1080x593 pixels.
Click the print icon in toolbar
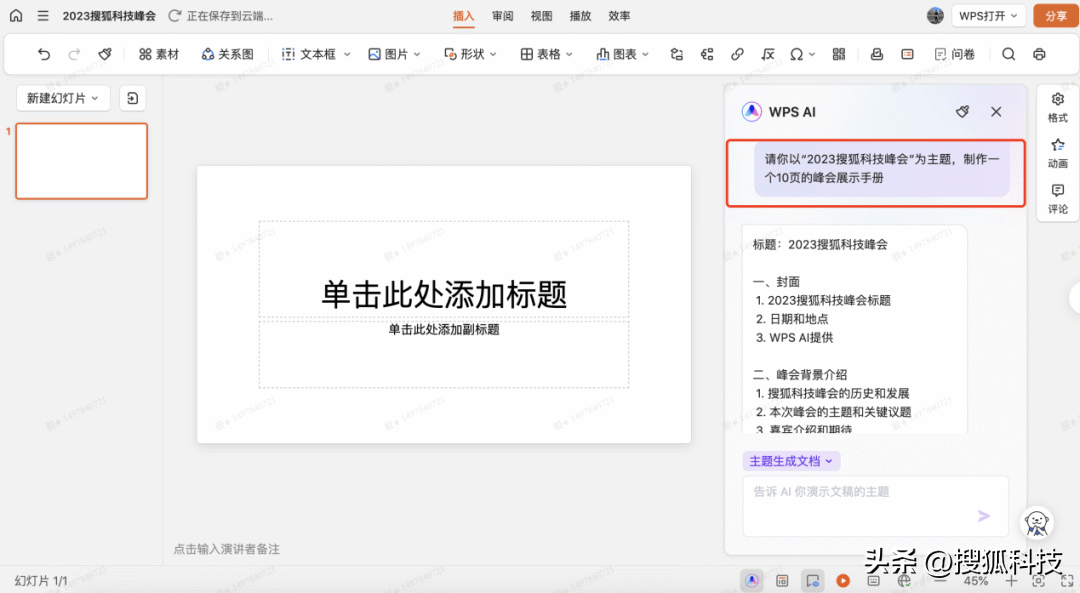point(1039,54)
